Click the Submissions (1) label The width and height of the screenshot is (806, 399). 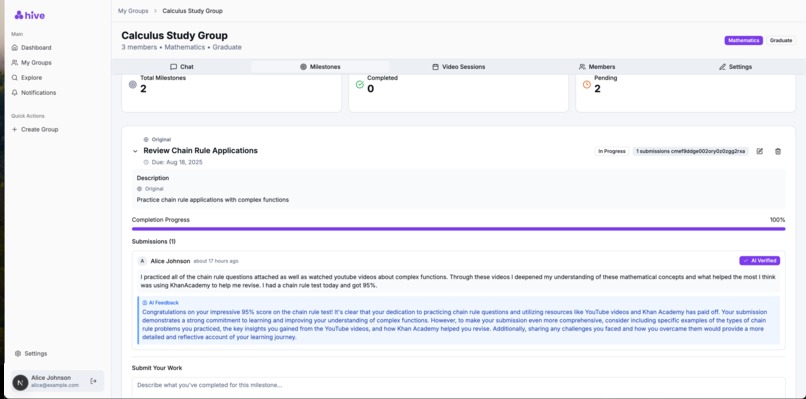pos(154,241)
